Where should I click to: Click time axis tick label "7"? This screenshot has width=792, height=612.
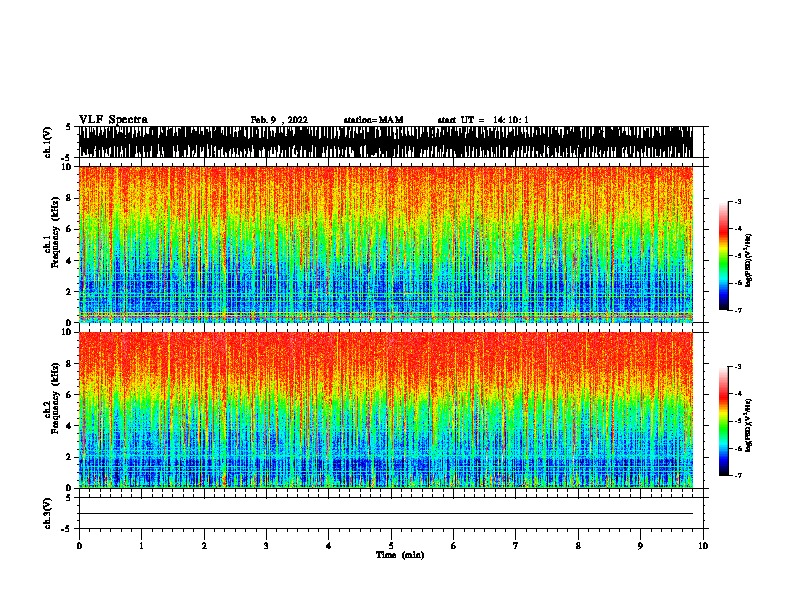tap(516, 546)
